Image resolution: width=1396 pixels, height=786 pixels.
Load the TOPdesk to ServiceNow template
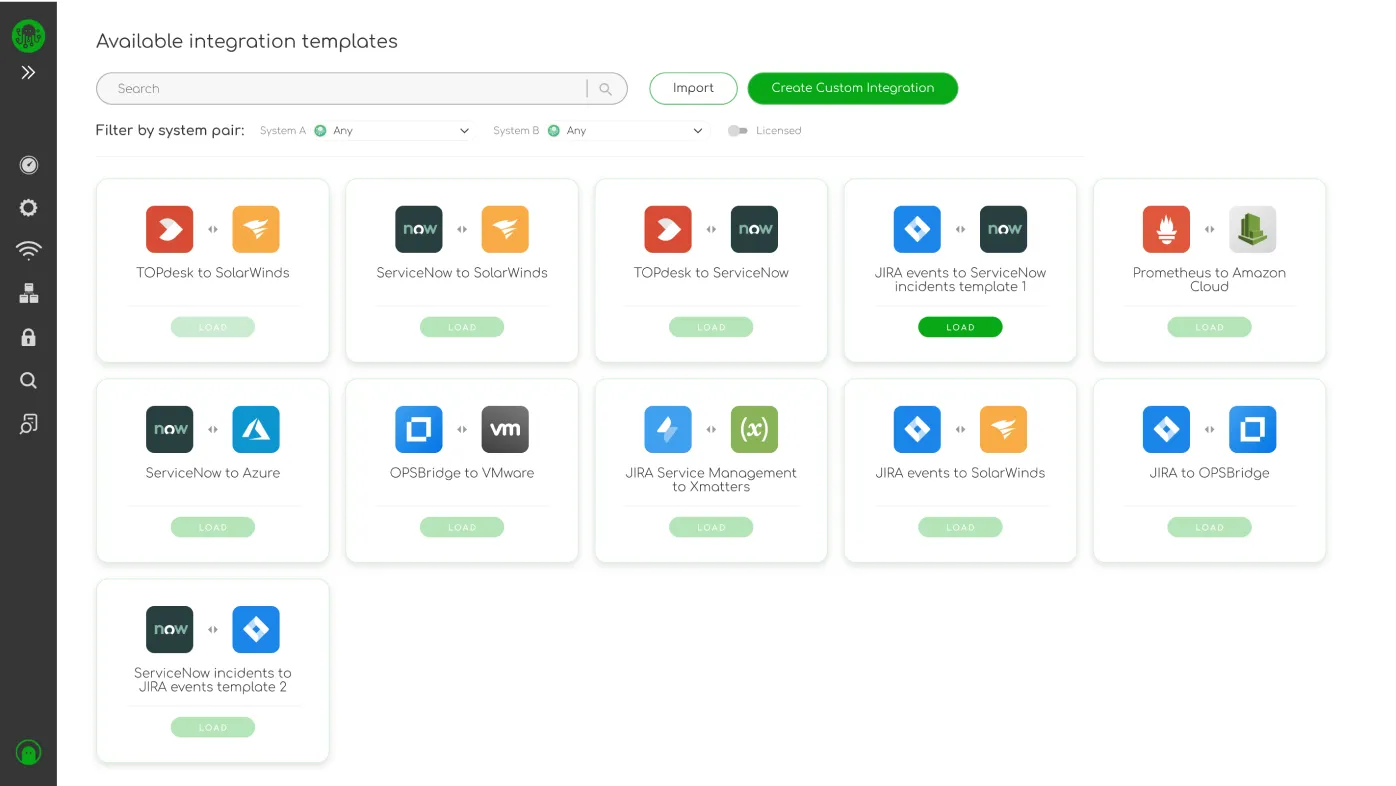coord(711,327)
